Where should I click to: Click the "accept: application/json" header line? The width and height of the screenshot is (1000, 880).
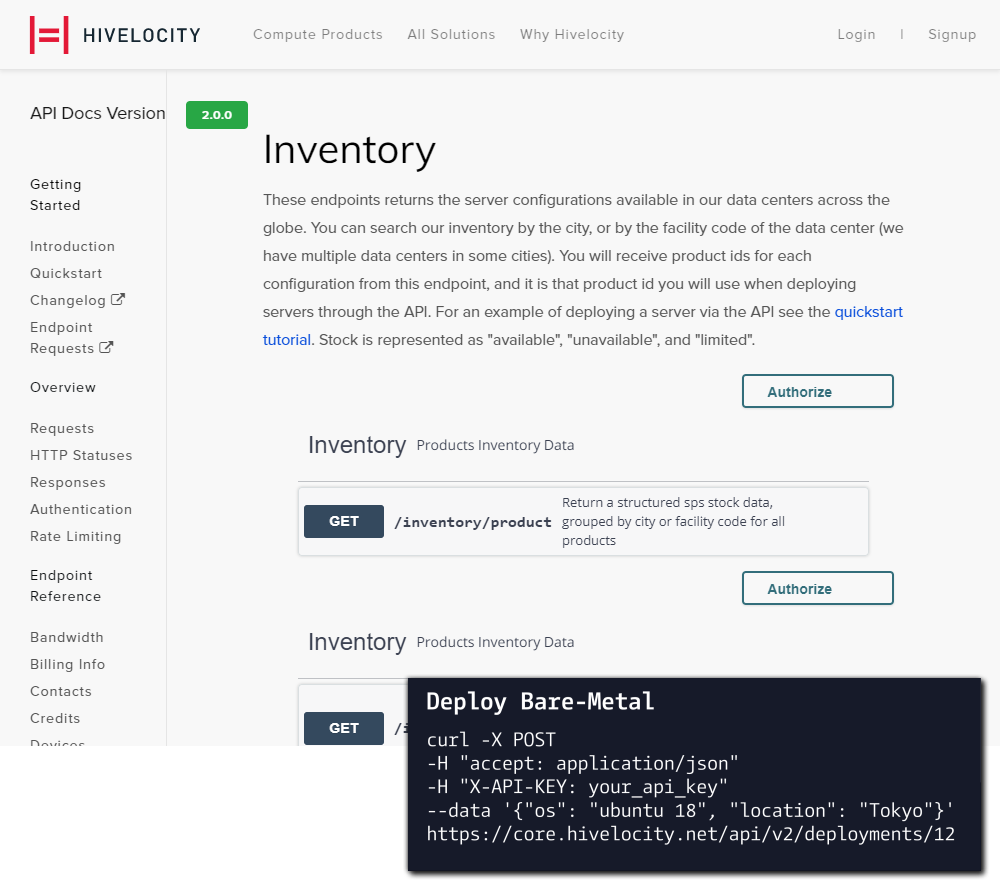582,763
